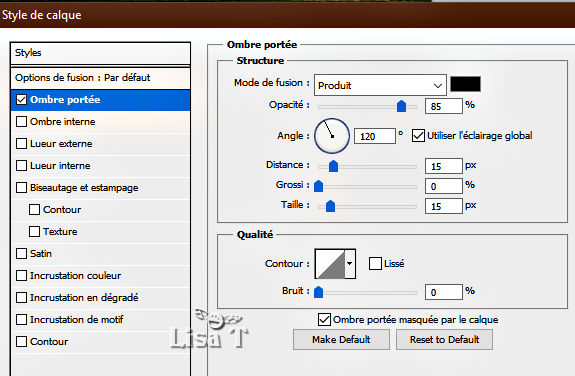Viewport: 575px width, 376px height.
Task: Click the black shadow color swatch
Action: 465,84
